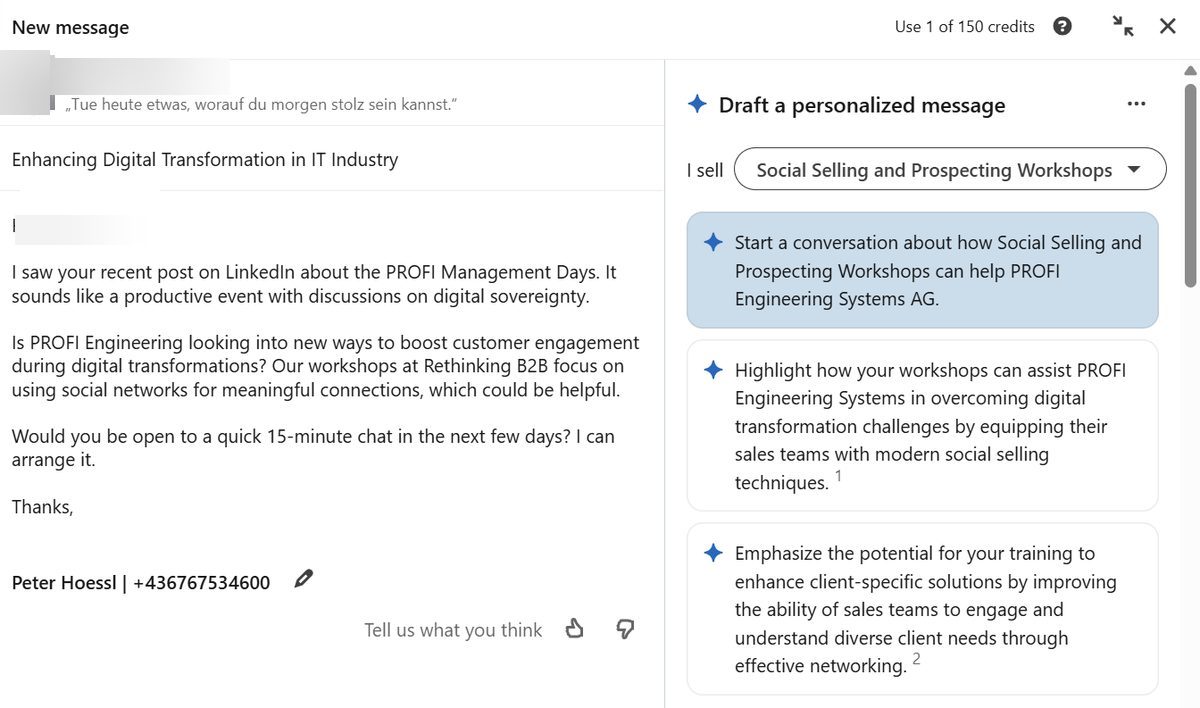Select the highlighted 'Start a conversation' suggestion
This screenshot has width=1200, height=708.
(922, 270)
